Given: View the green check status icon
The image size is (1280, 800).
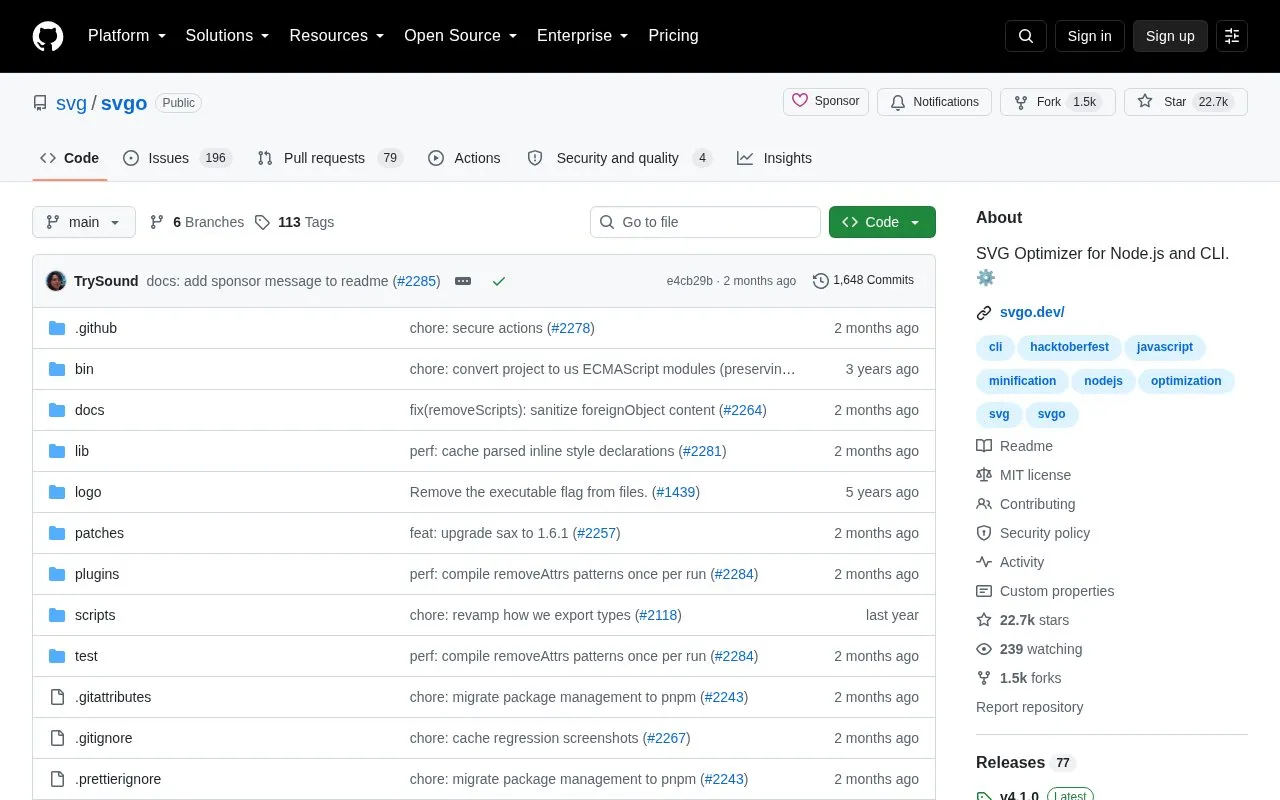Looking at the screenshot, I should 499,281.
